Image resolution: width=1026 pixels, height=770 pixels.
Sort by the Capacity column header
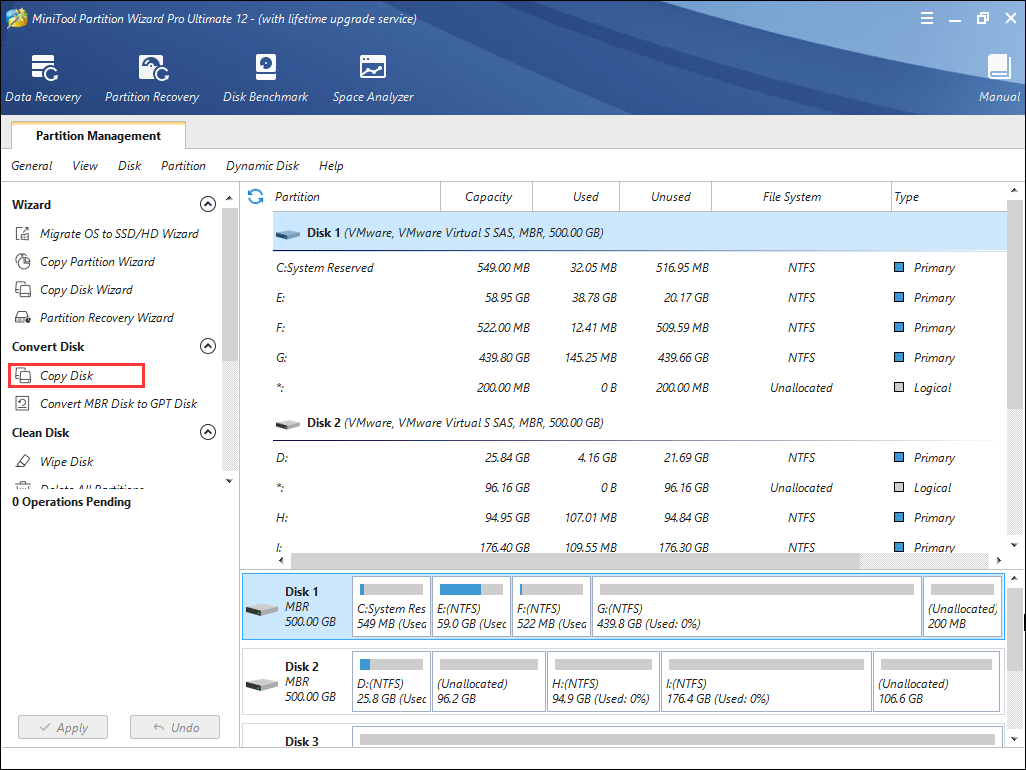tap(487, 196)
